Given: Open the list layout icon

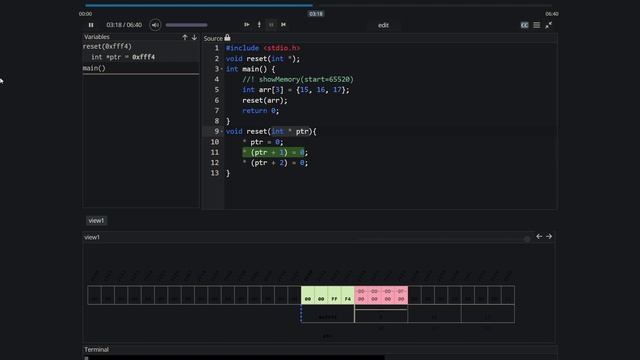Looking at the screenshot, I should (537, 25).
